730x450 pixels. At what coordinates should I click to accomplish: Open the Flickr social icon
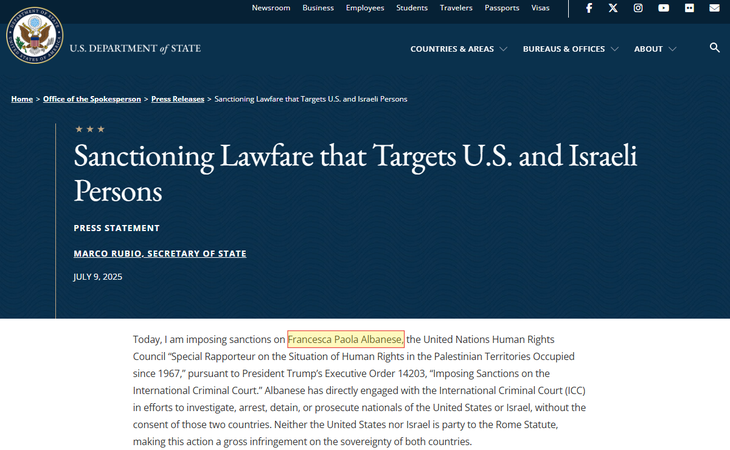(x=689, y=8)
